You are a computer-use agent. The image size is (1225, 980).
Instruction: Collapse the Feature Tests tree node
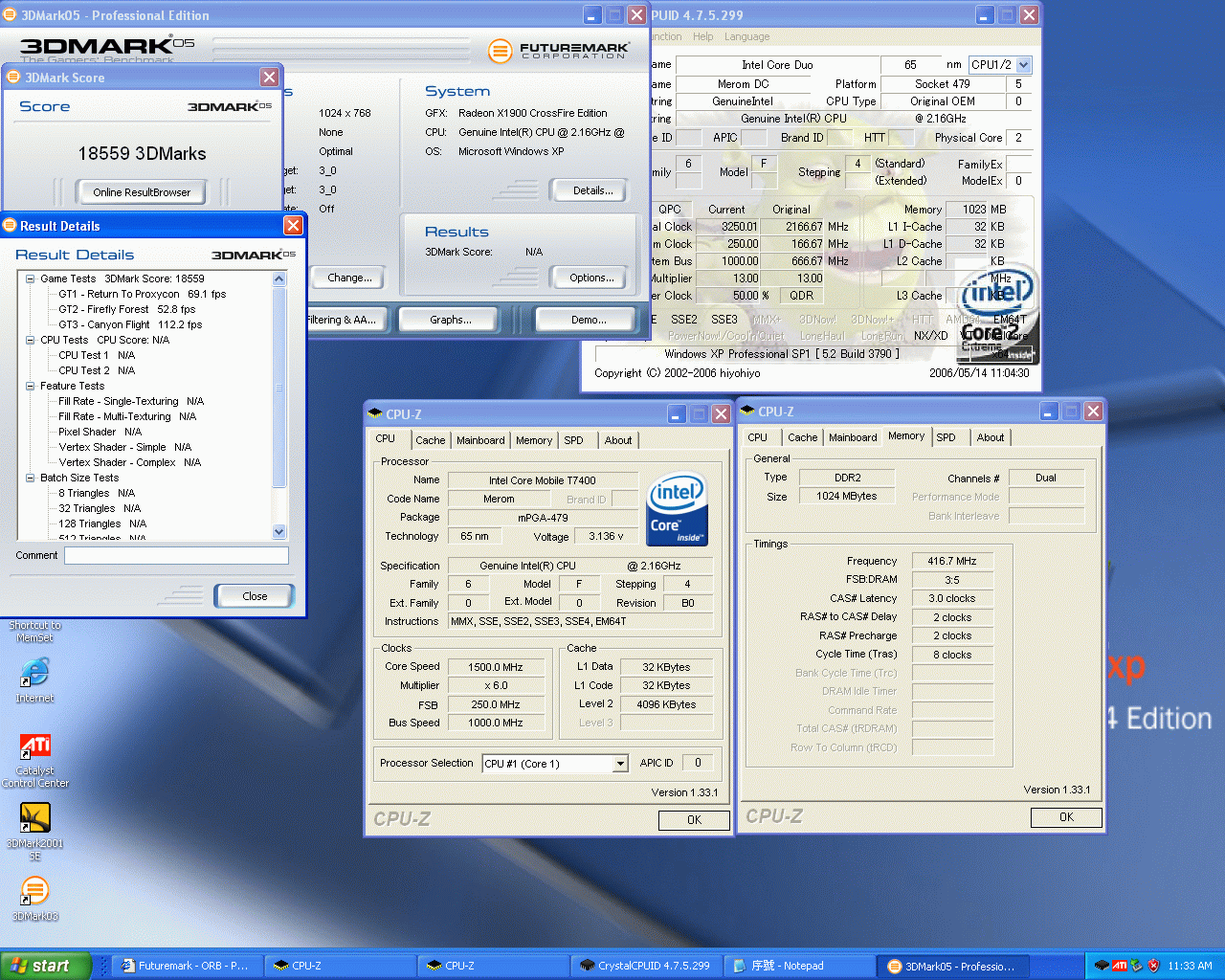[31, 386]
